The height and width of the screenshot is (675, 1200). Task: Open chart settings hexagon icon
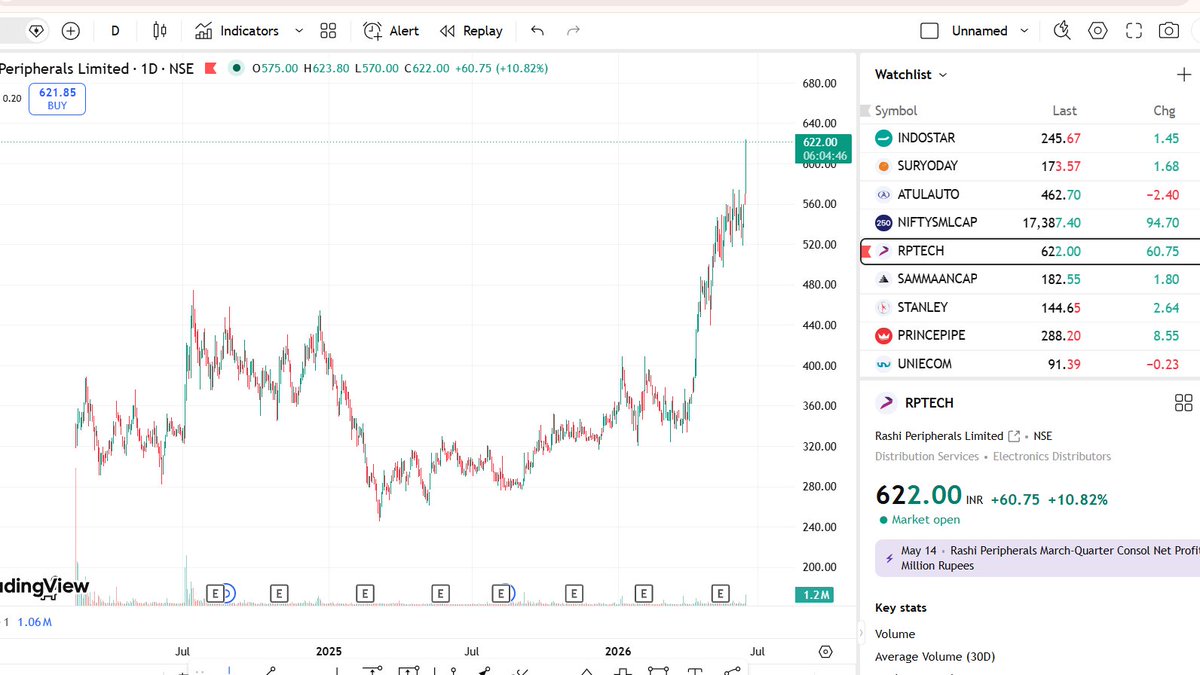tap(1098, 31)
